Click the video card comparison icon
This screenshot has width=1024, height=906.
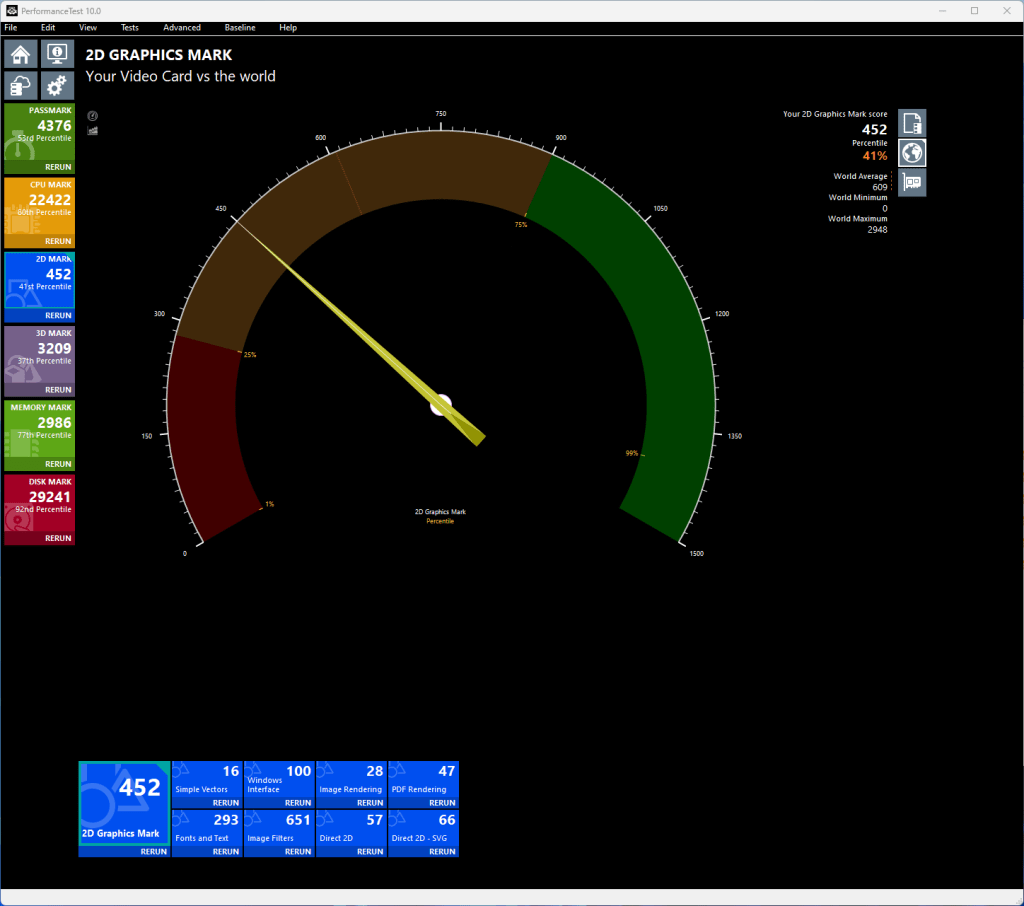tap(912, 182)
